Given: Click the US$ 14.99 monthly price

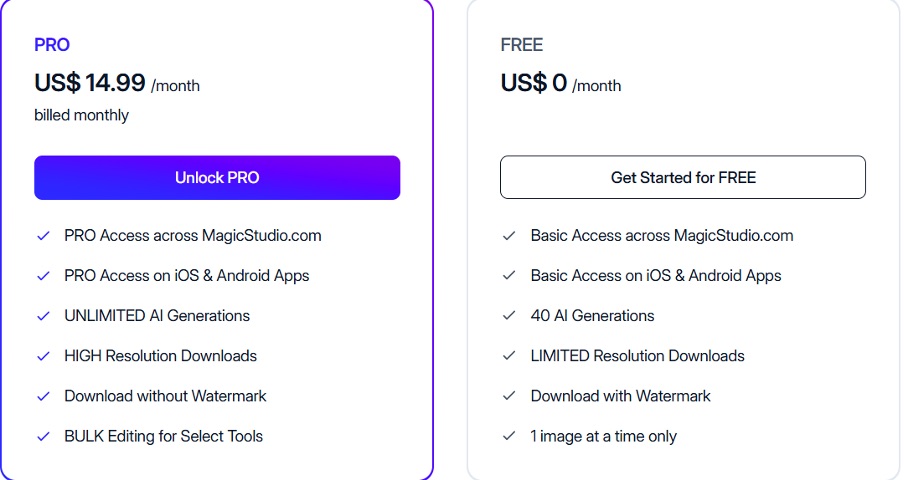Looking at the screenshot, I should tap(90, 83).
